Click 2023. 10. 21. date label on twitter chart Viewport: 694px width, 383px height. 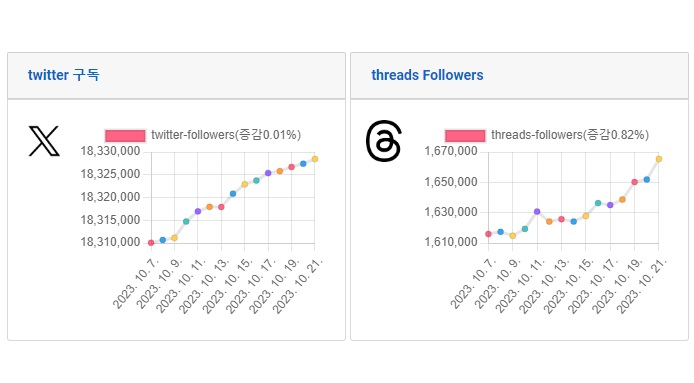[x=297, y=286]
